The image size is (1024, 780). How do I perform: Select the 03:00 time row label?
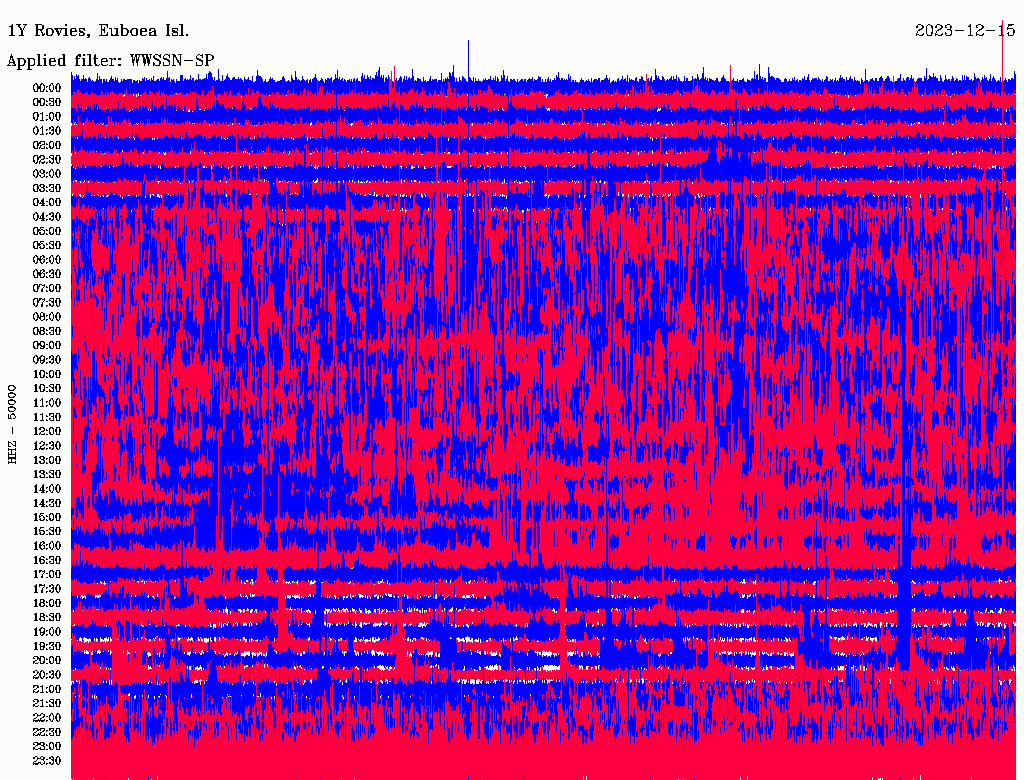(x=47, y=174)
